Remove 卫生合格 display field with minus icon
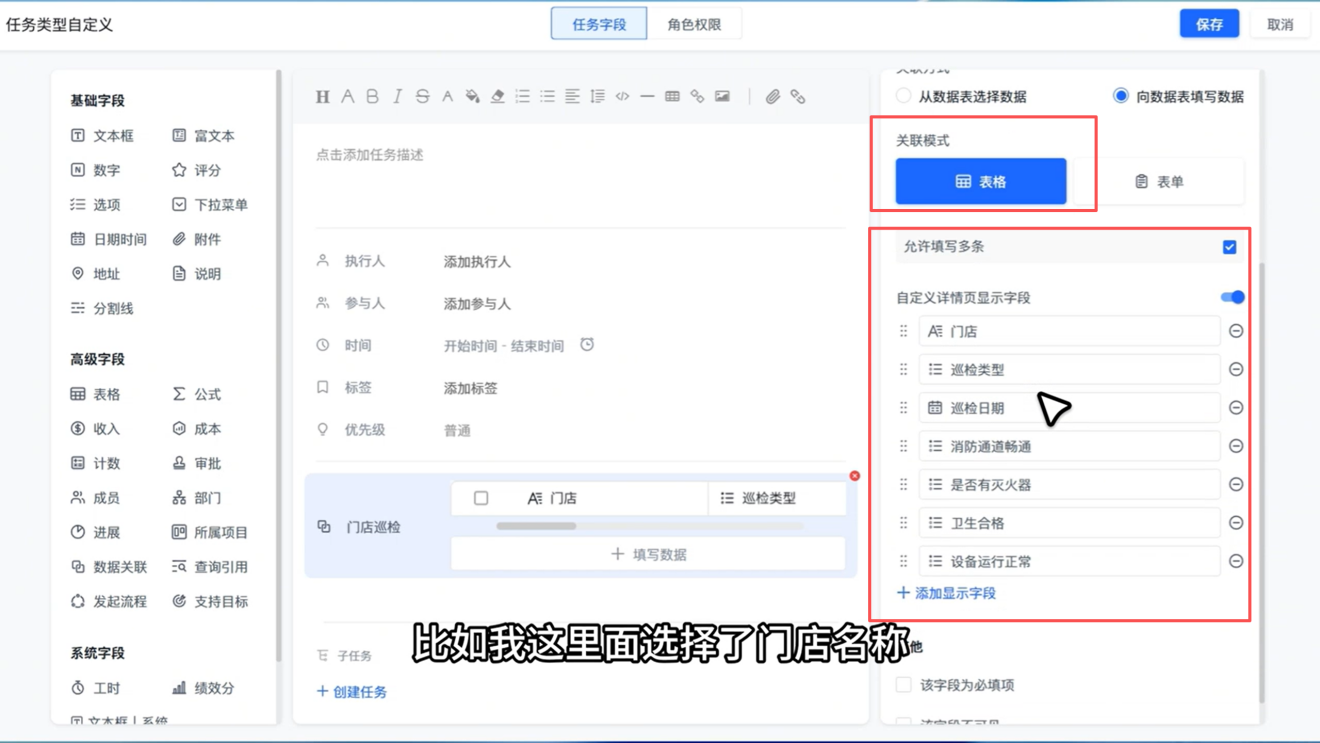The height and width of the screenshot is (743, 1320). tap(1236, 523)
